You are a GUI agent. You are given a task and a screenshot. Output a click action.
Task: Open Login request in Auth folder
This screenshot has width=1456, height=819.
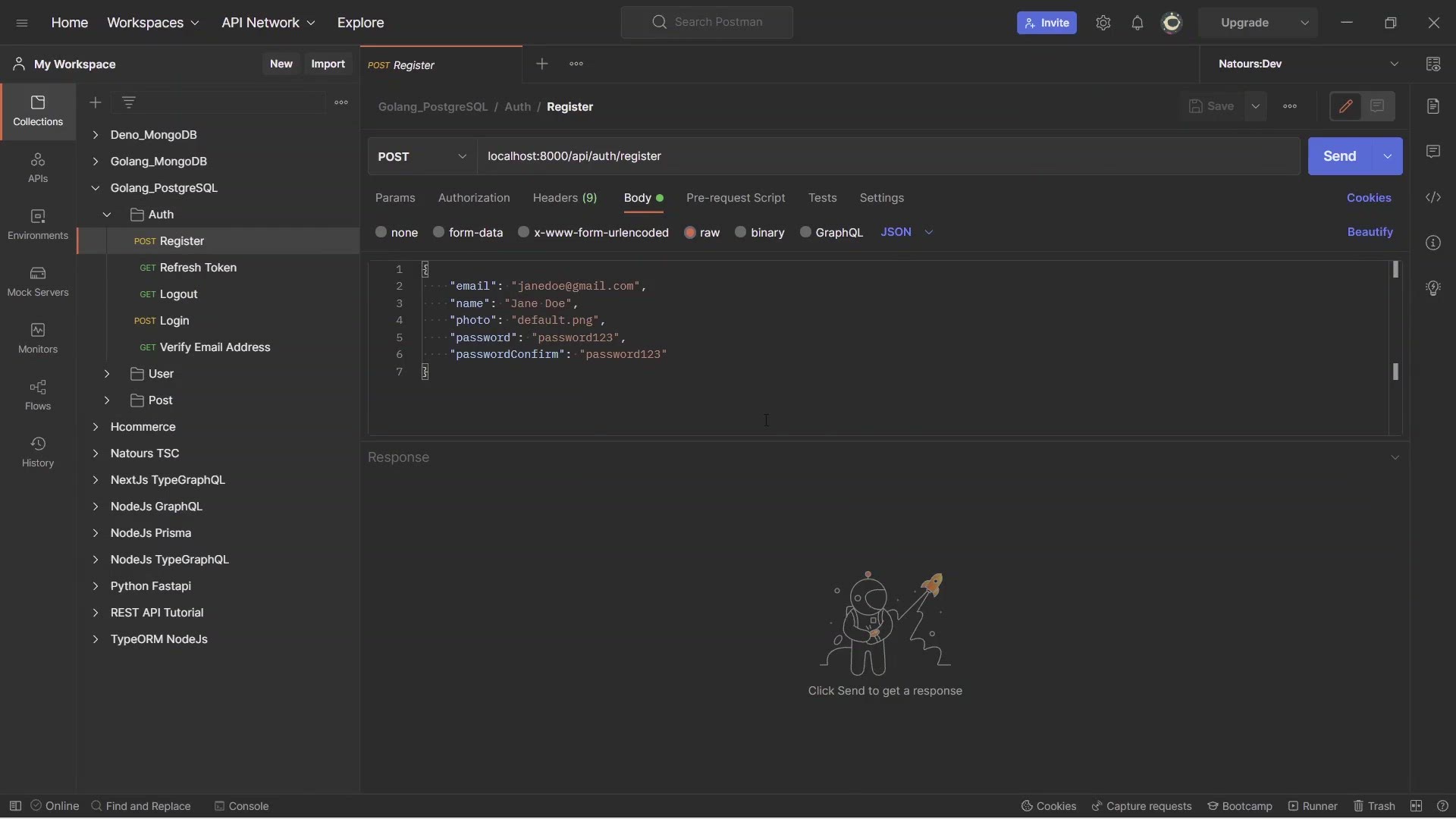[218, 321]
